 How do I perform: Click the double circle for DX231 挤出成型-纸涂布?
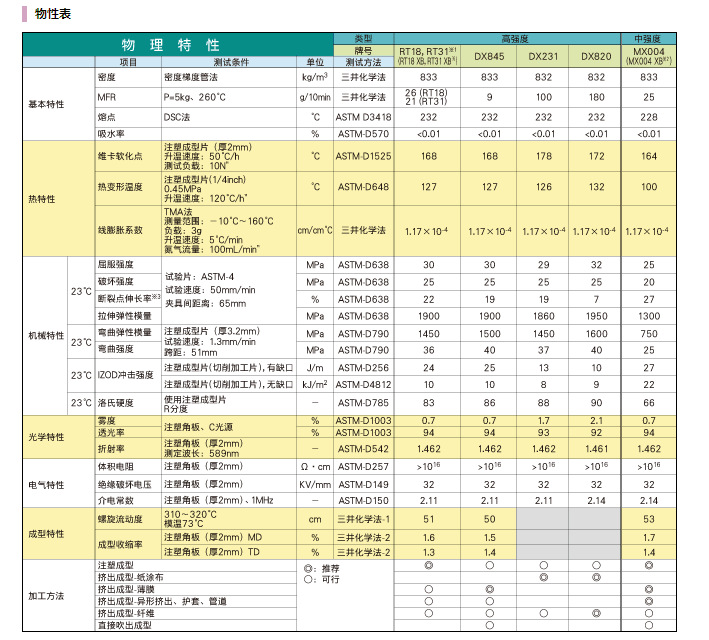543,578
